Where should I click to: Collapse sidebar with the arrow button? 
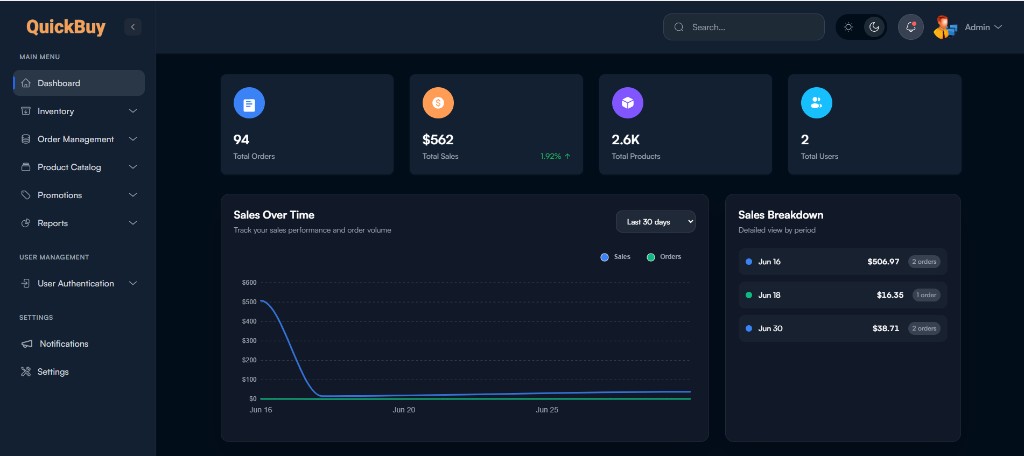pos(133,27)
